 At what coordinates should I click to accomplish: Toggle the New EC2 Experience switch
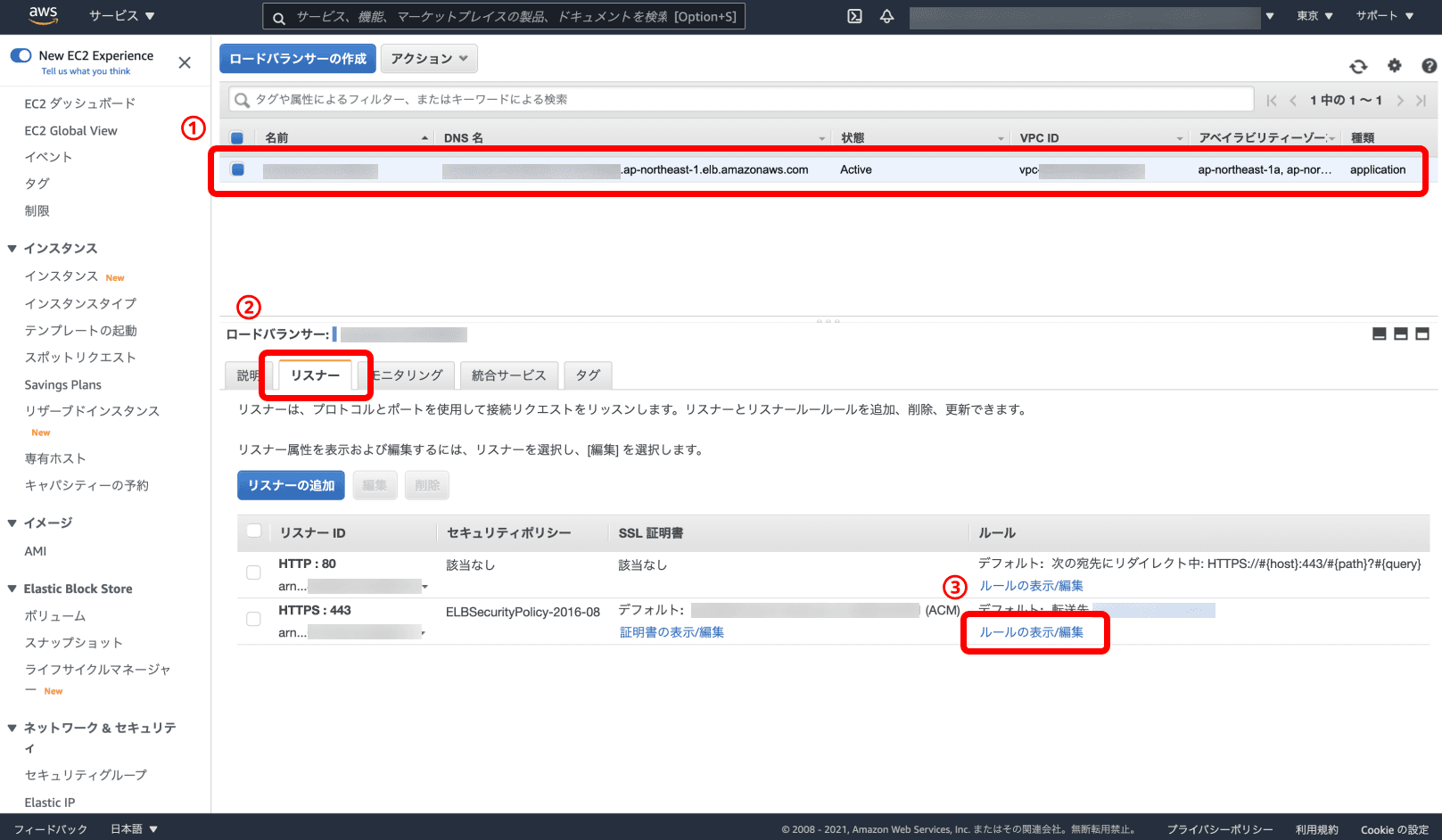(21, 55)
